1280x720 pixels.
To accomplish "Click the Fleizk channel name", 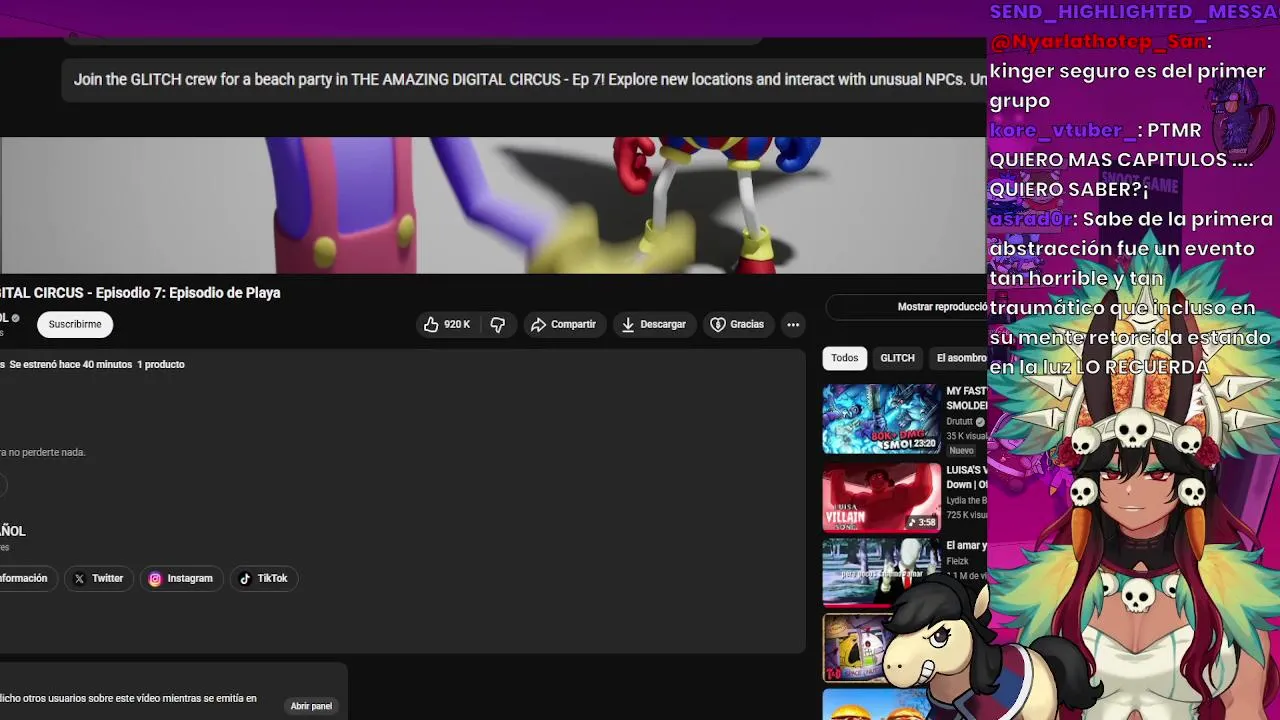I will tap(957, 561).
